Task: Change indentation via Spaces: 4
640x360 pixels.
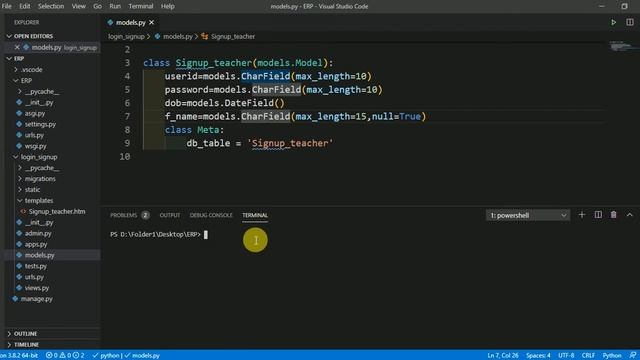Action: pos(538,355)
